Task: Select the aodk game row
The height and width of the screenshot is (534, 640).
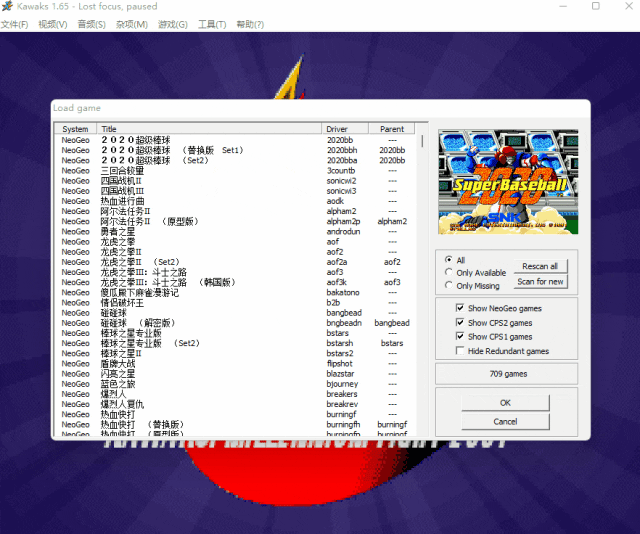Action: [x=235, y=201]
